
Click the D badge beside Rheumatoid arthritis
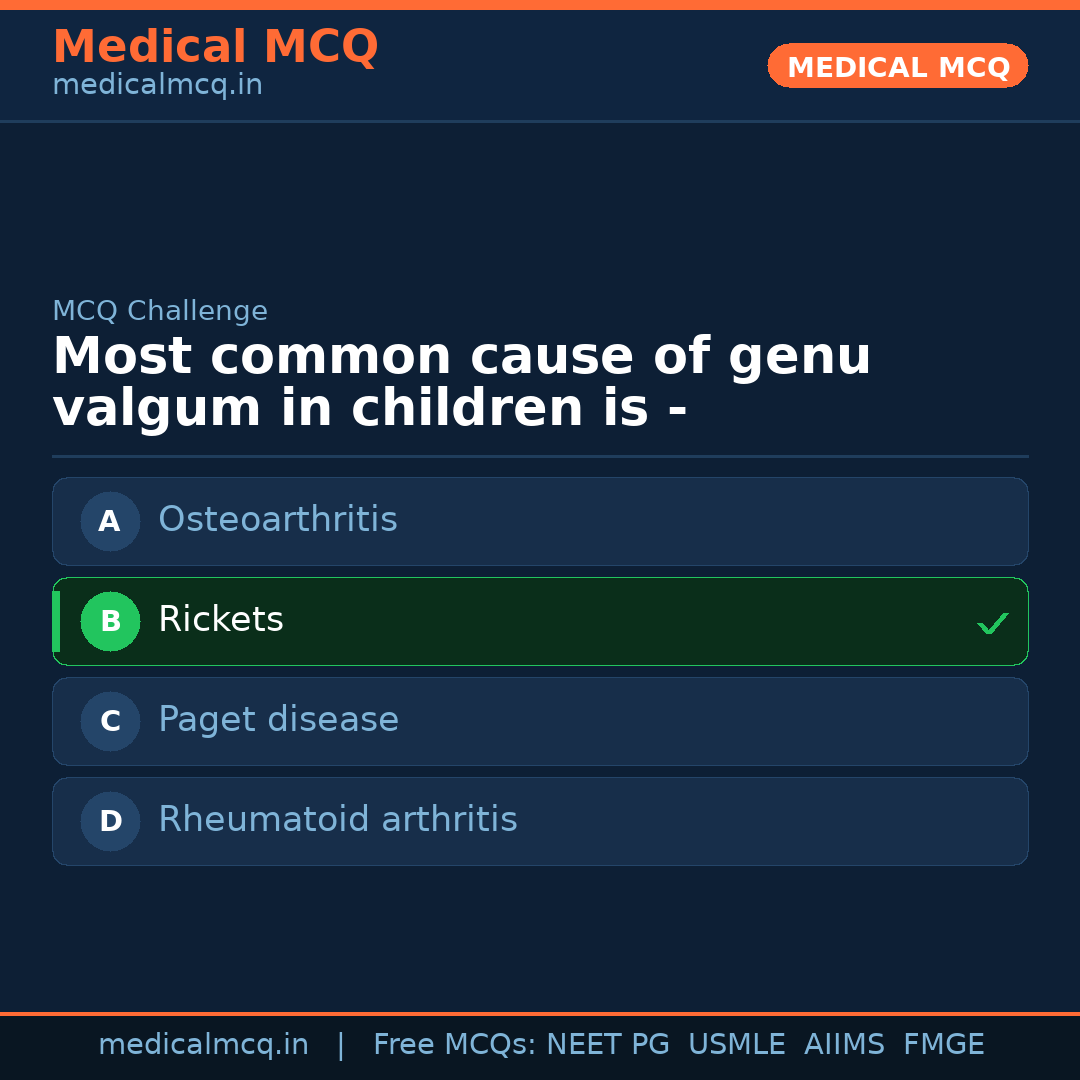110,821
